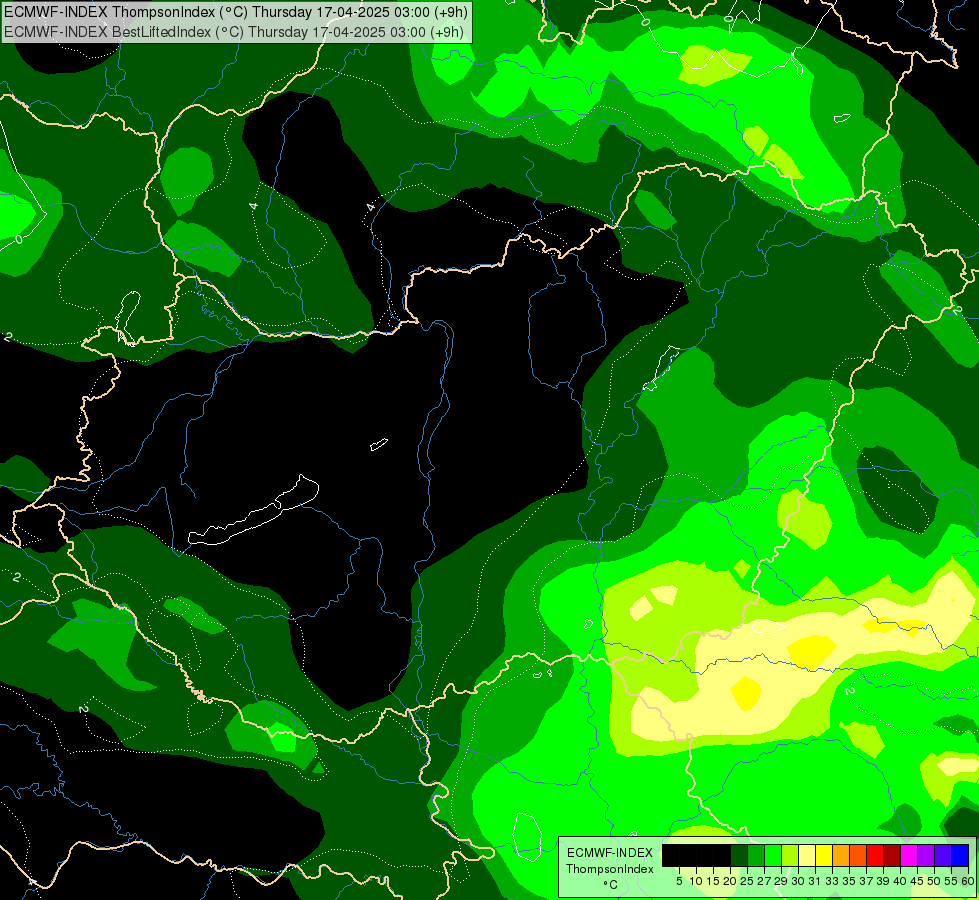979x900 pixels.
Task: Select the lime 29-30 legend swatch
Action: [x=790, y=856]
